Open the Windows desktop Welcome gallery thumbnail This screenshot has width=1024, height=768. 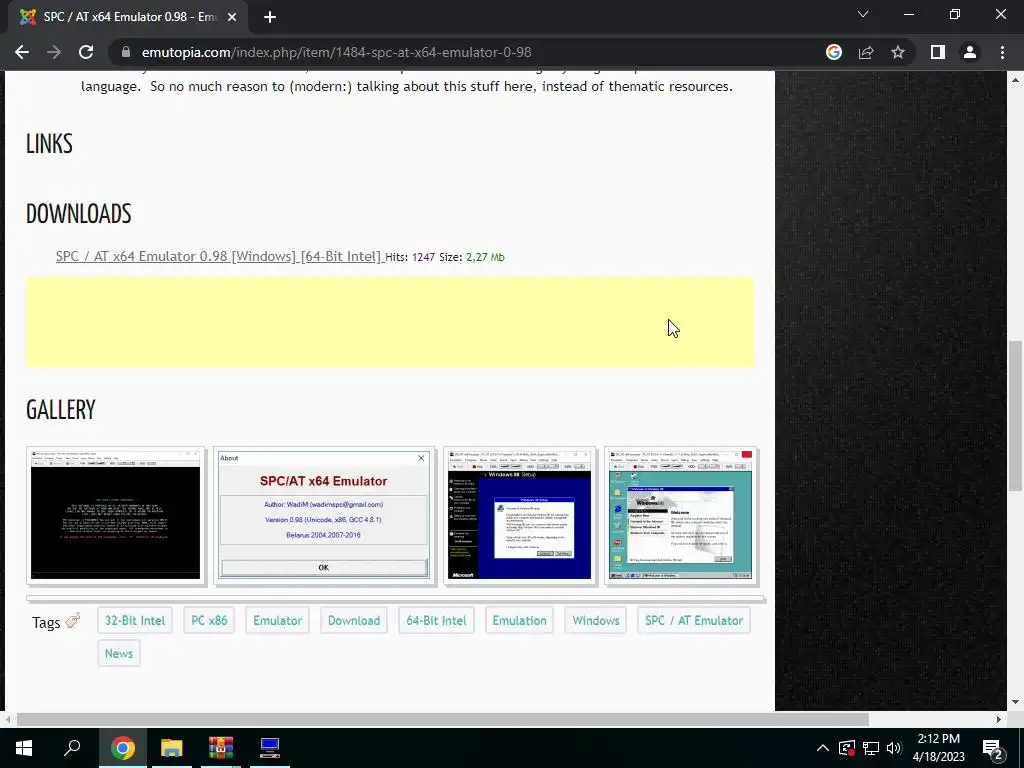[x=680, y=515]
